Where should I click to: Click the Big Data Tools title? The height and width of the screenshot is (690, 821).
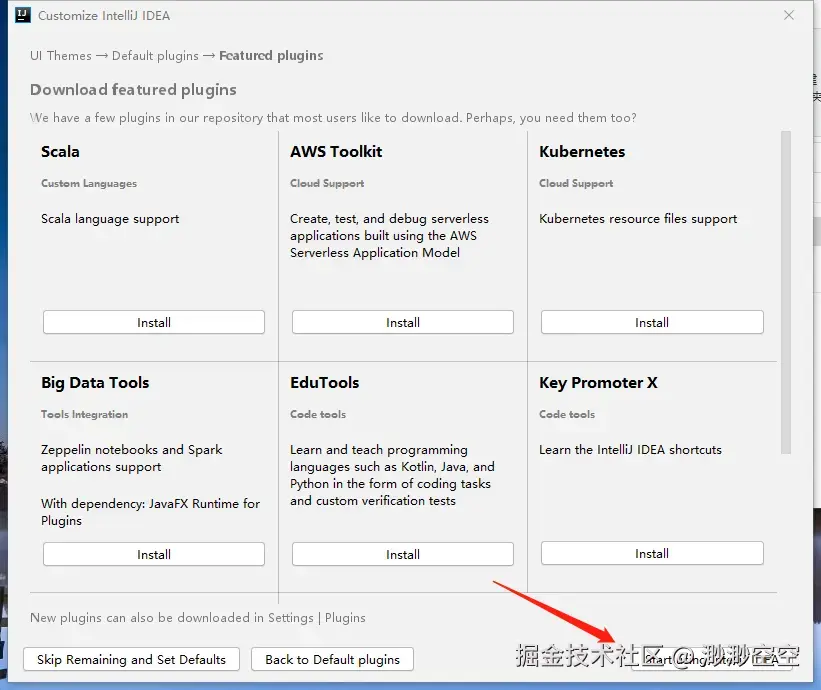(x=95, y=383)
